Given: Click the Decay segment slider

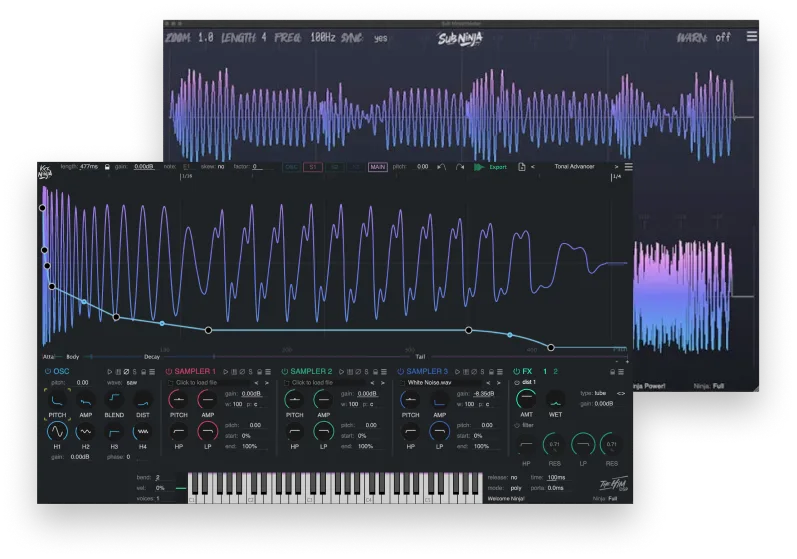Looking at the screenshot, I should coord(150,356).
